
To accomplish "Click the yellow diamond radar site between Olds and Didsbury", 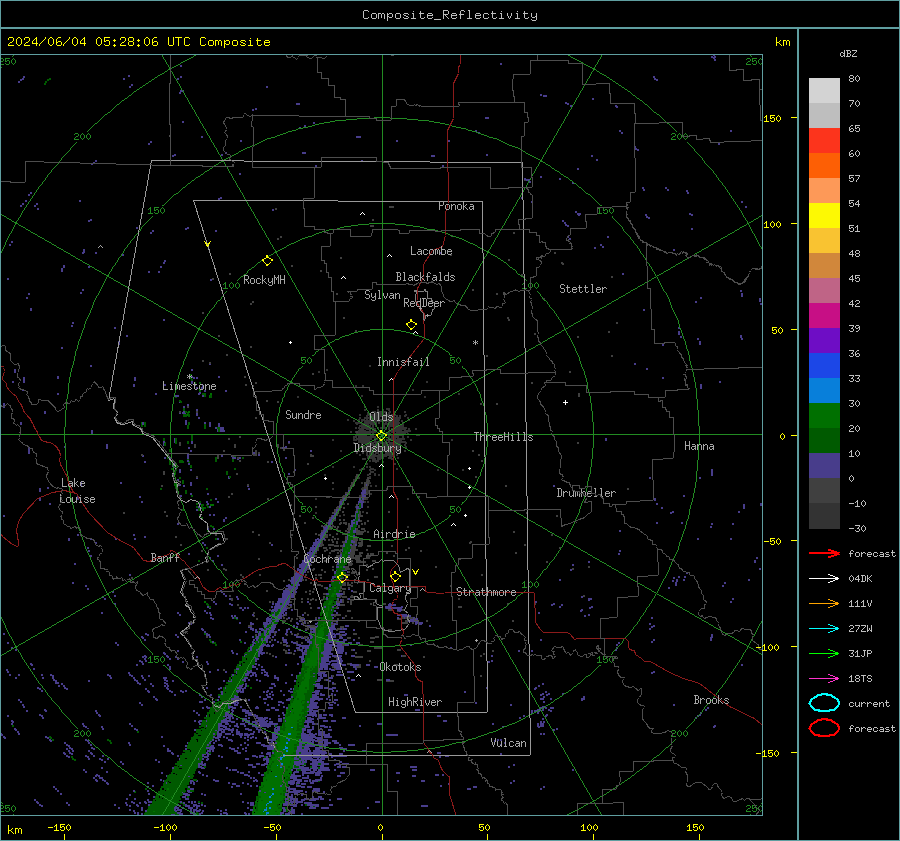I will point(381,436).
